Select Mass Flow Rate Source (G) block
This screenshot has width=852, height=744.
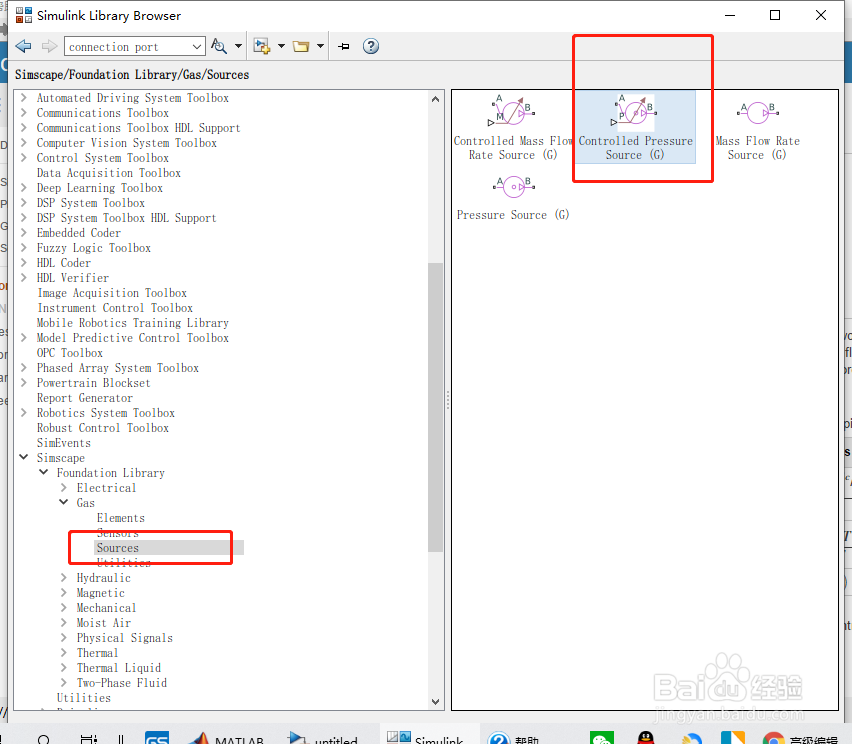[x=757, y=127]
